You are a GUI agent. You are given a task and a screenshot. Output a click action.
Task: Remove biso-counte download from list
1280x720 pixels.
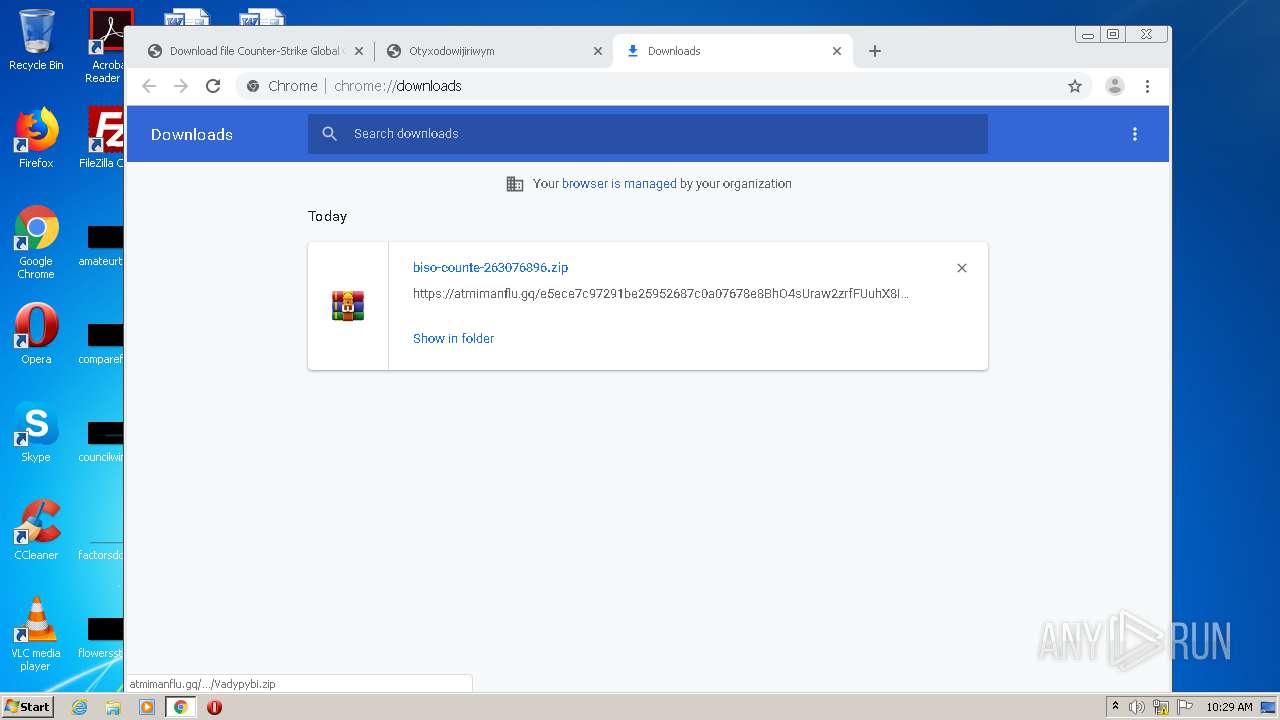click(x=962, y=268)
